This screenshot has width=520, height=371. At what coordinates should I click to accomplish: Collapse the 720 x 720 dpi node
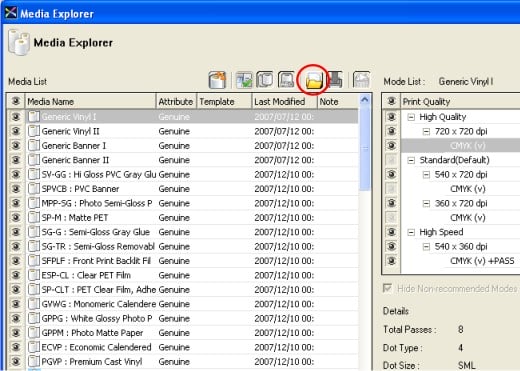426,131
